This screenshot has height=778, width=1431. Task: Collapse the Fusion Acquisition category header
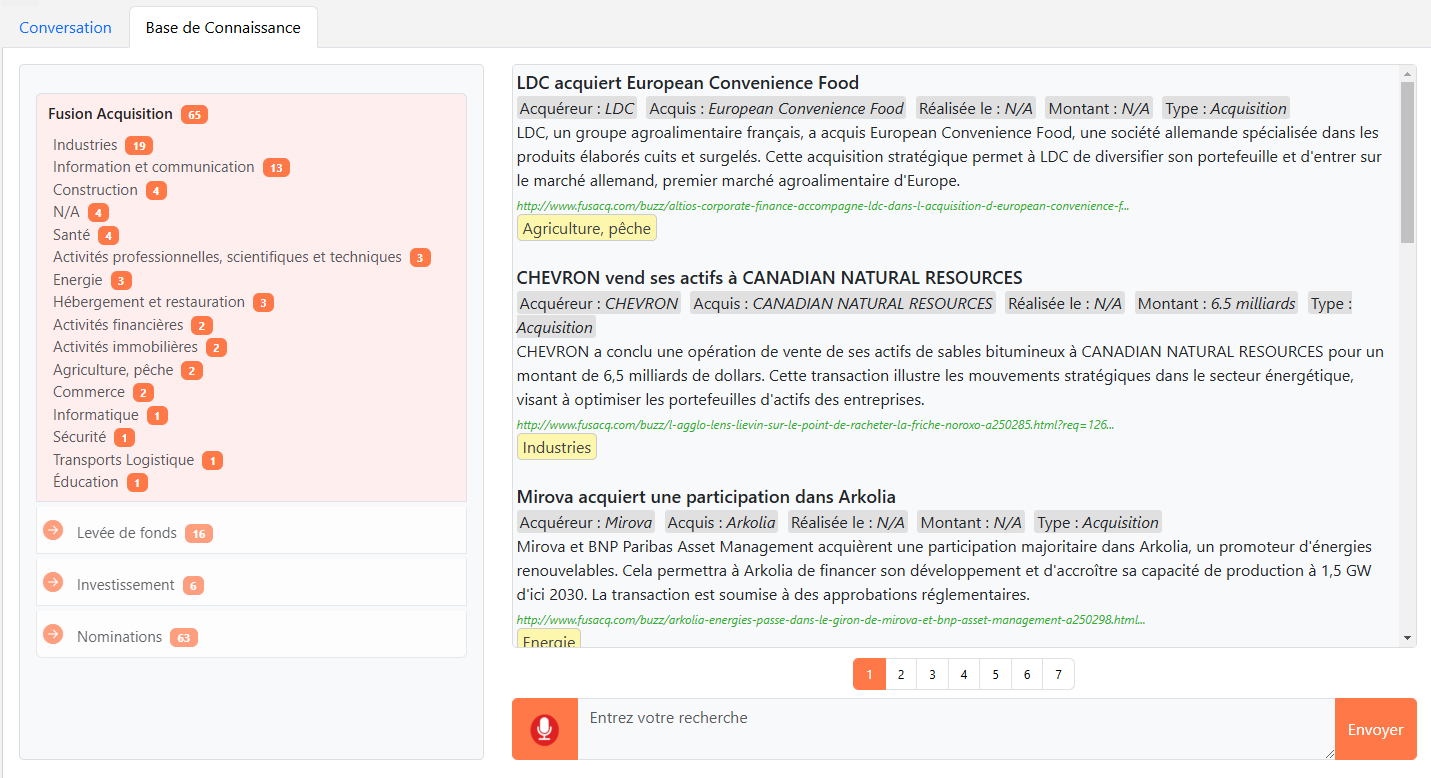(110, 114)
